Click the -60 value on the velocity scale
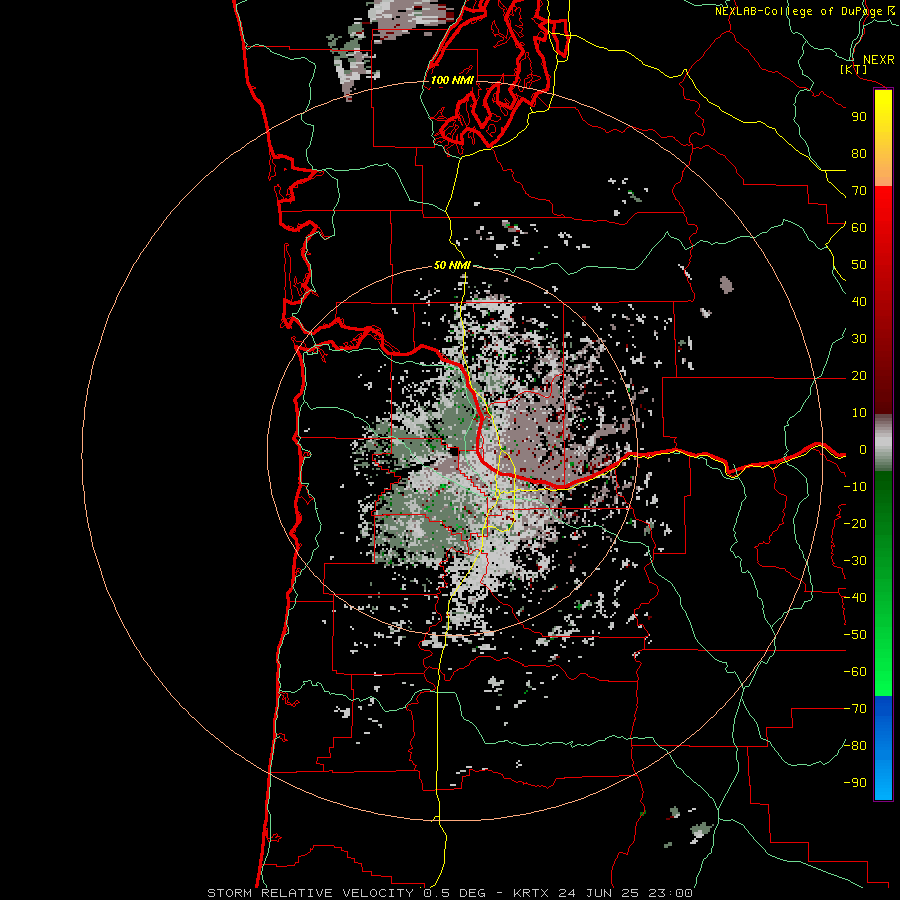Viewport: 900px width, 900px height. [855, 672]
